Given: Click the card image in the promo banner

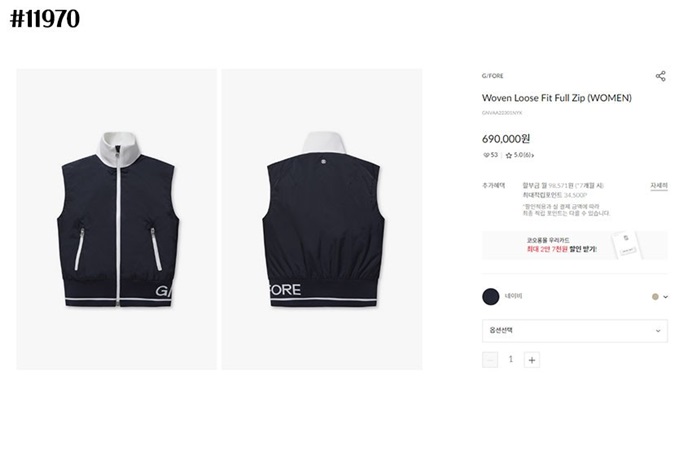Looking at the screenshot, I should pos(627,245).
